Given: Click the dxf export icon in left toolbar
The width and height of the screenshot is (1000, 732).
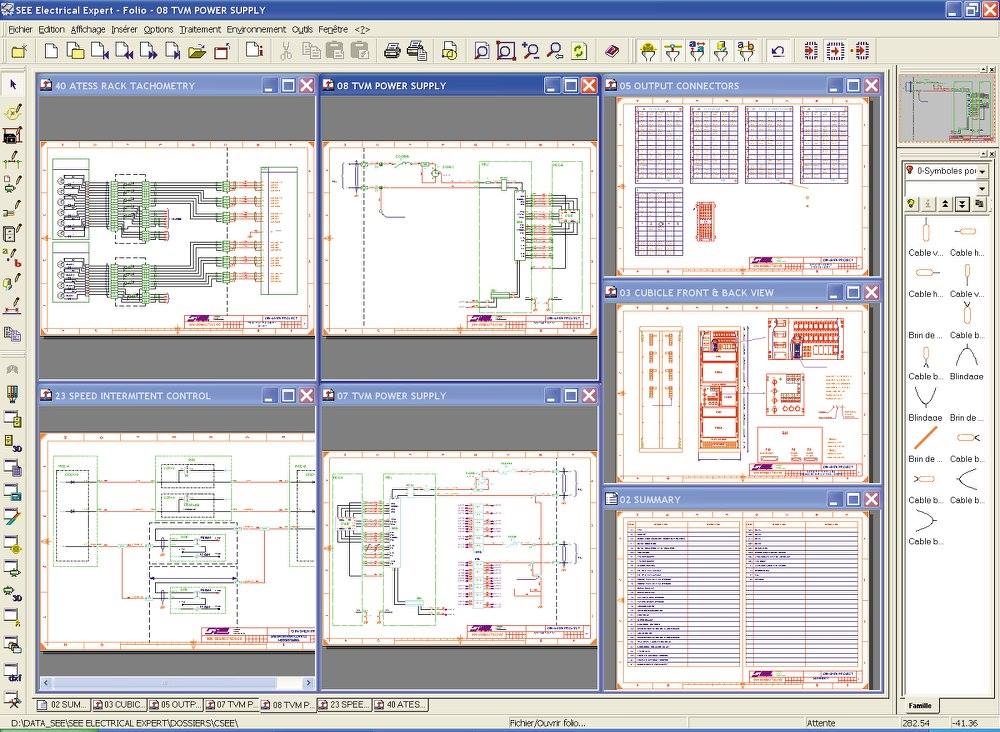Looking at the screenshot, I should point(13,673).
